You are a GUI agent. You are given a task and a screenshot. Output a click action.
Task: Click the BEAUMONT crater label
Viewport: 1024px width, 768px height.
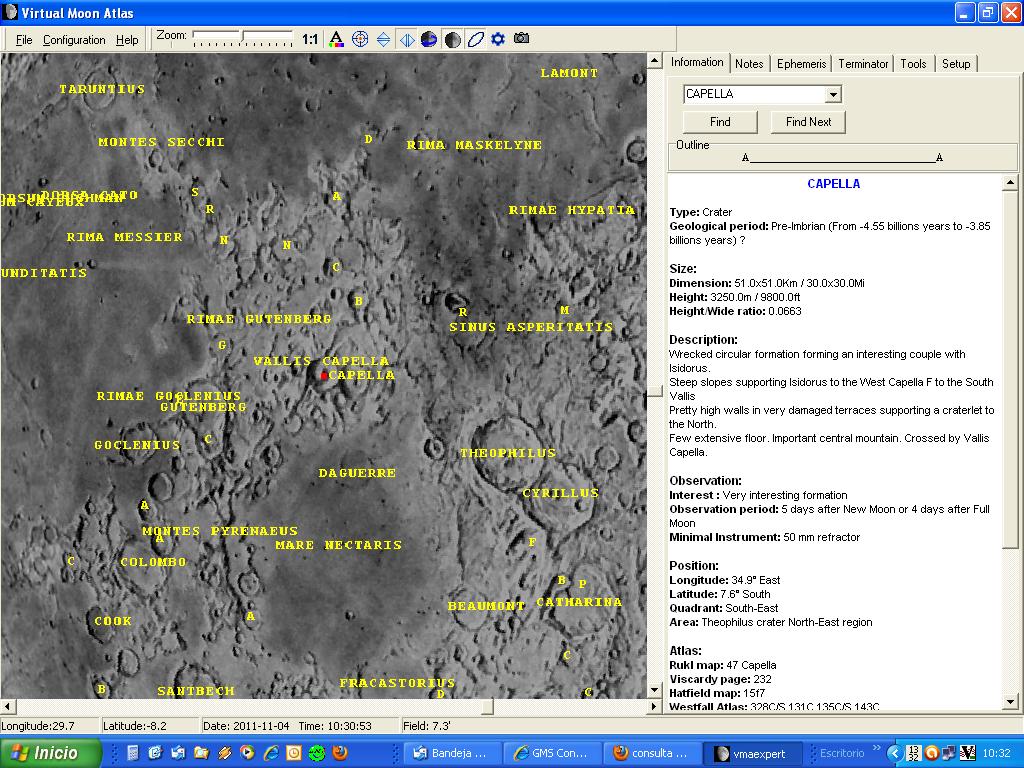tap(487, 606)
